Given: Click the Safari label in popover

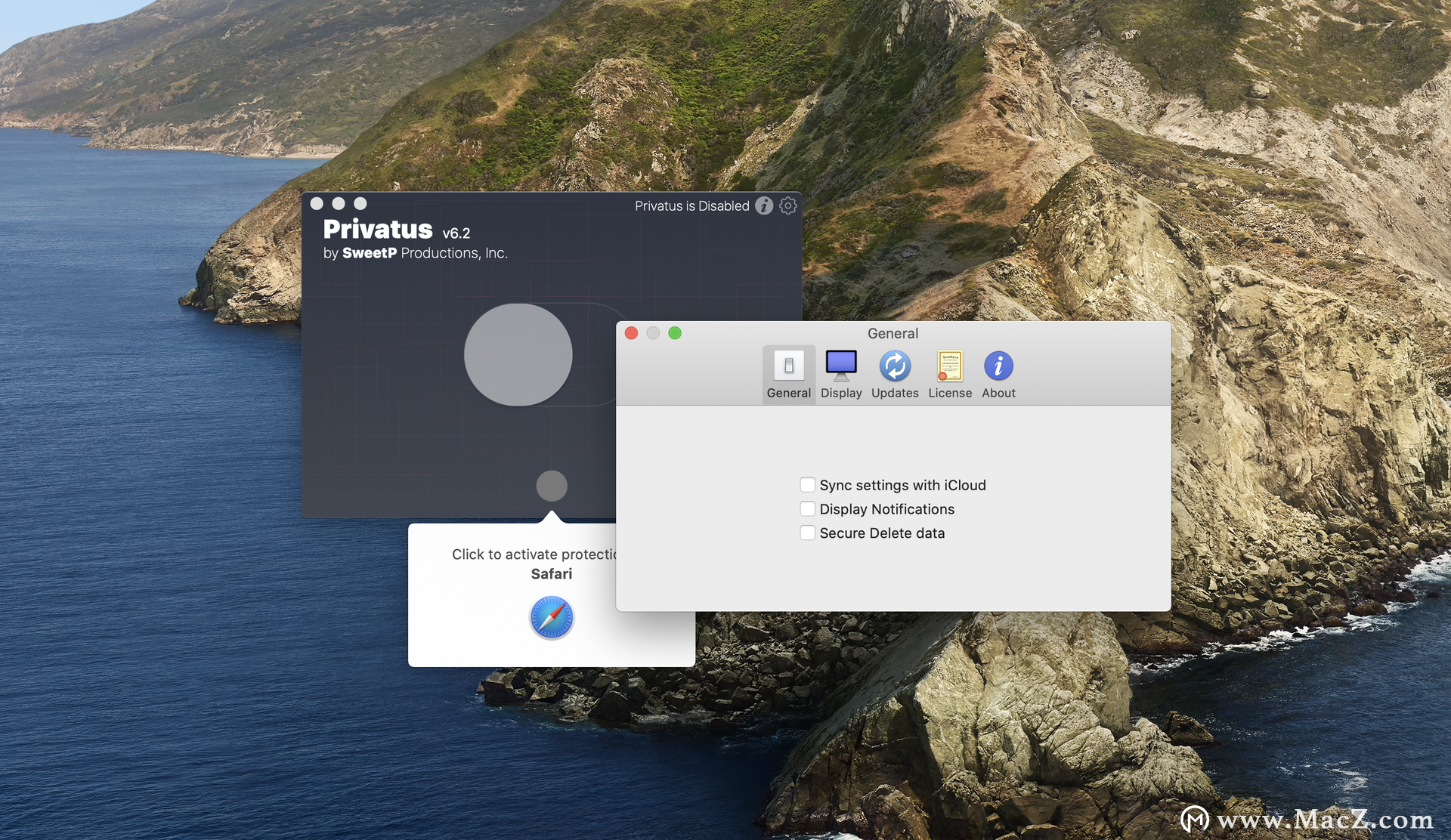Looking at the screenshot, I should point(552,574).
